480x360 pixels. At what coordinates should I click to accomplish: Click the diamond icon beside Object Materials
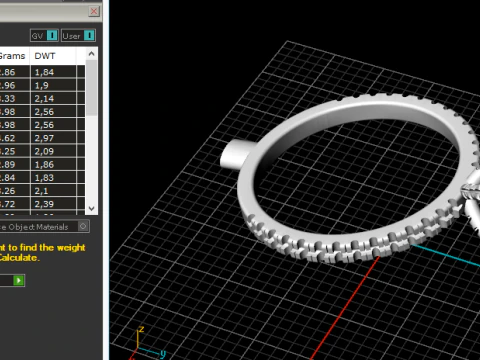pyautogui.click(x=83, y=226)
